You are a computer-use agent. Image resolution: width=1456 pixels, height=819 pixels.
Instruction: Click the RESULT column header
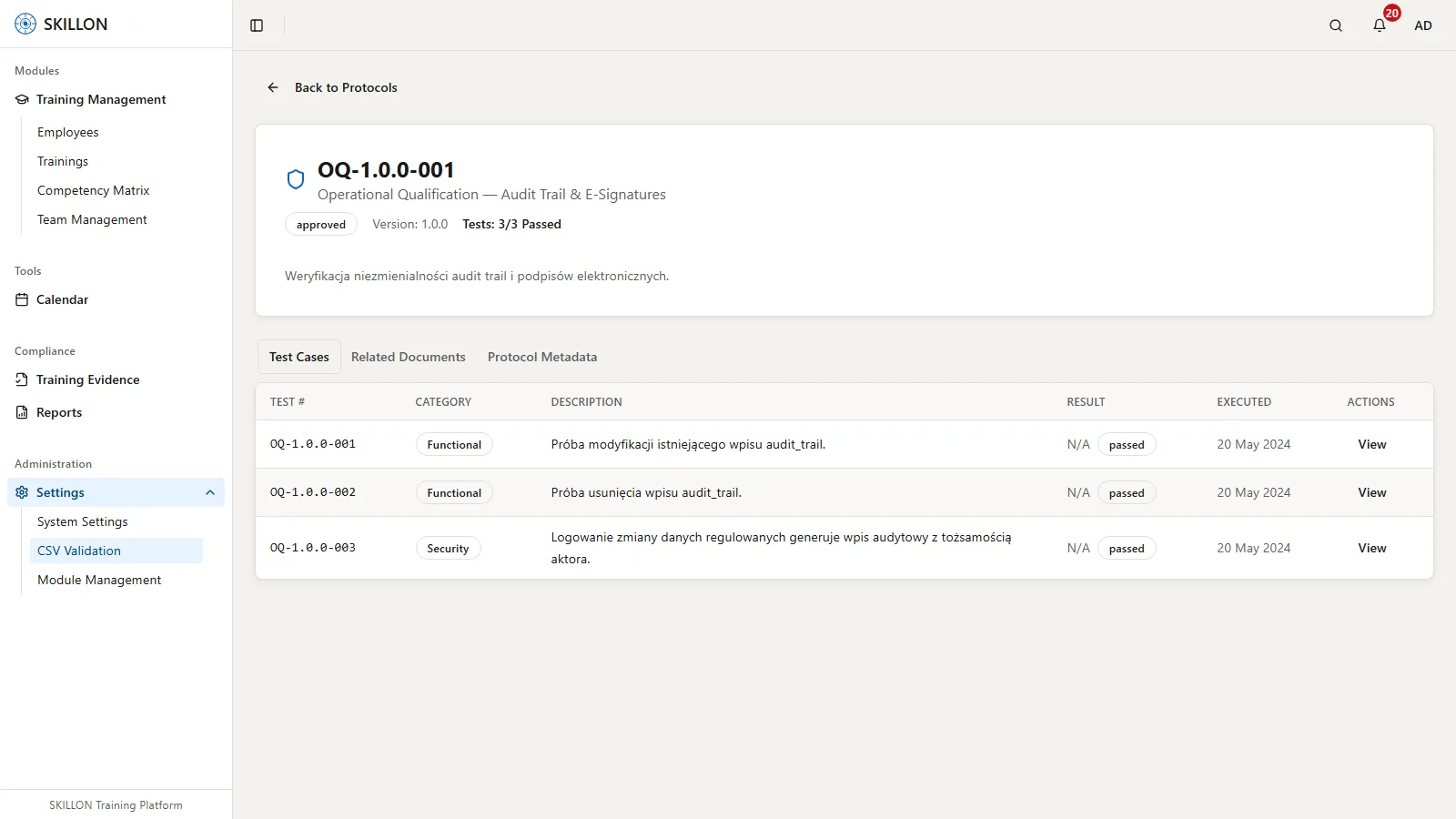[1086, 401]
